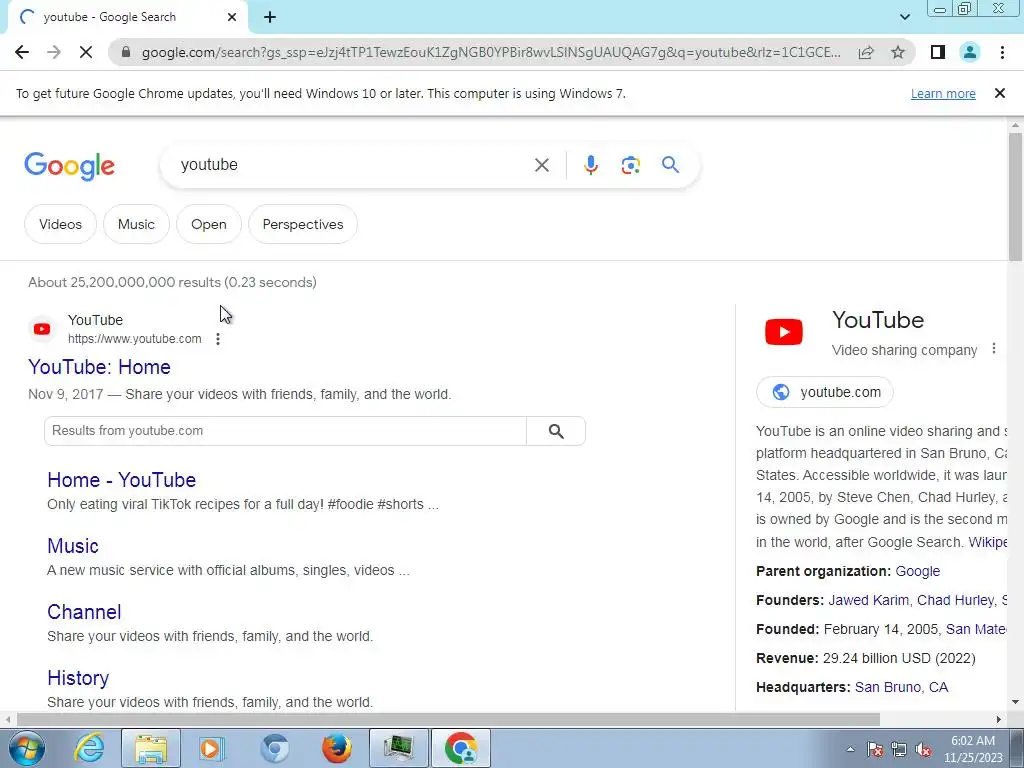View site security lock info
Viewport: 1024px width, 768px height.
click(126, 52)
